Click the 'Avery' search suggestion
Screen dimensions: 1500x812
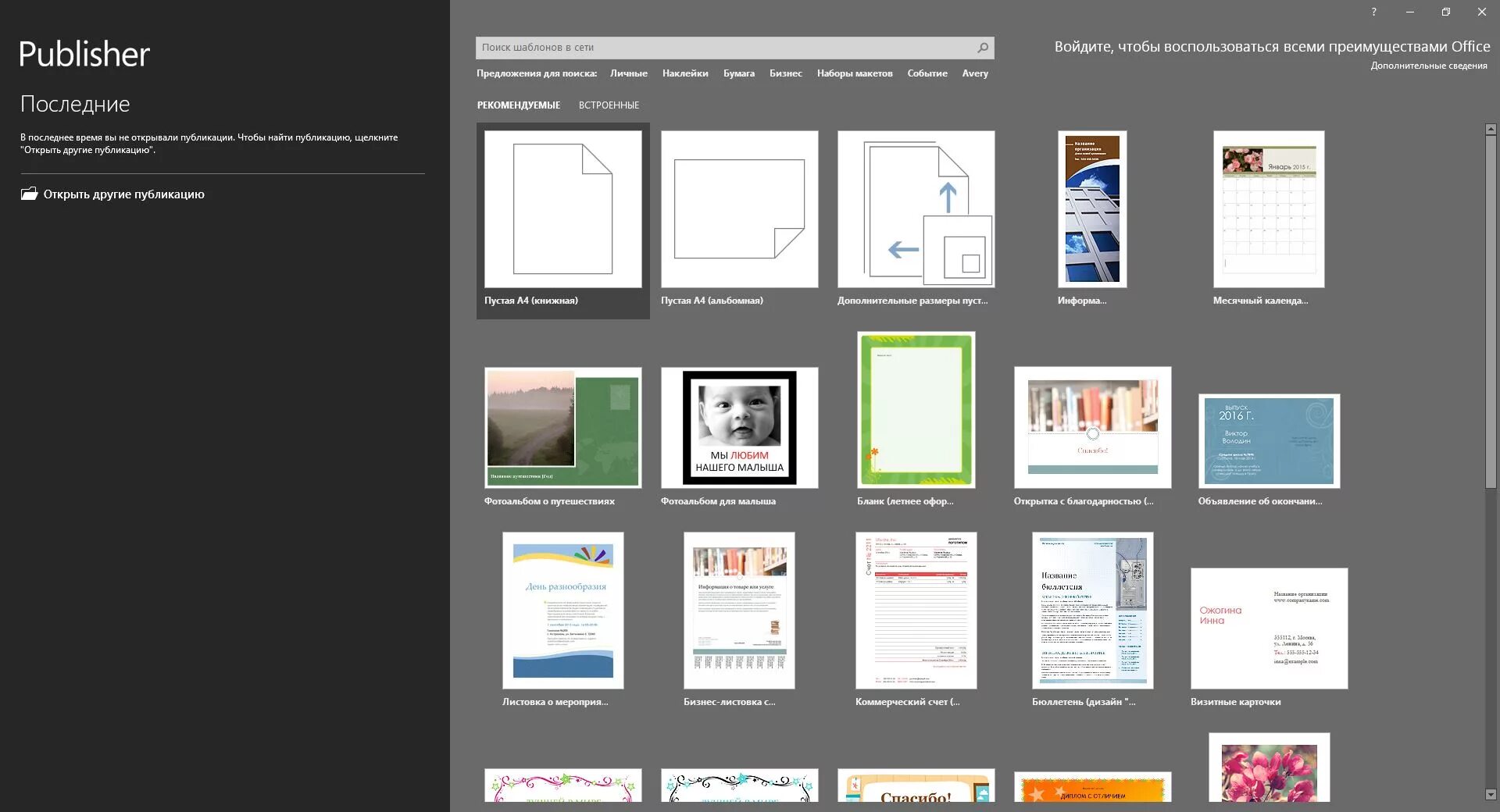[x=975, y=73]
